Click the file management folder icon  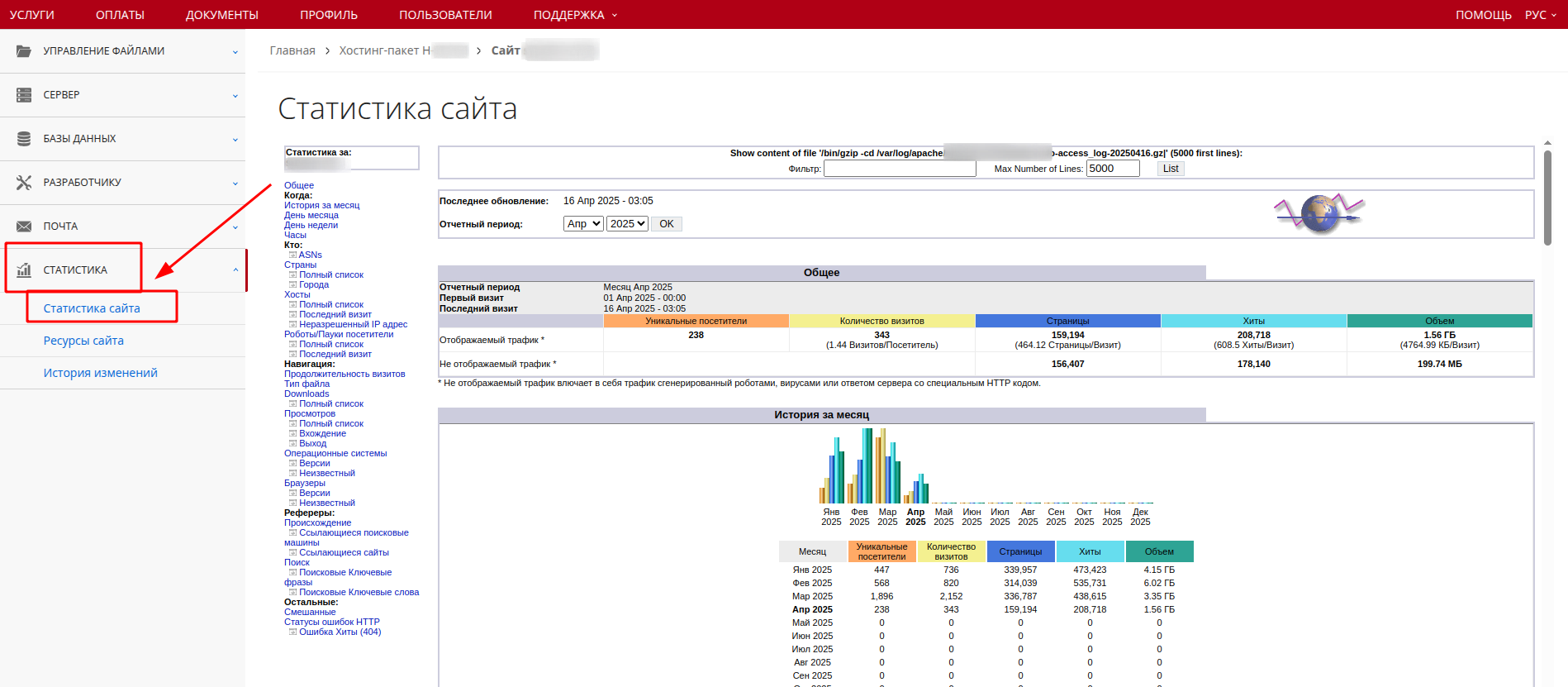pyautogui.click(x=24, y=51)
